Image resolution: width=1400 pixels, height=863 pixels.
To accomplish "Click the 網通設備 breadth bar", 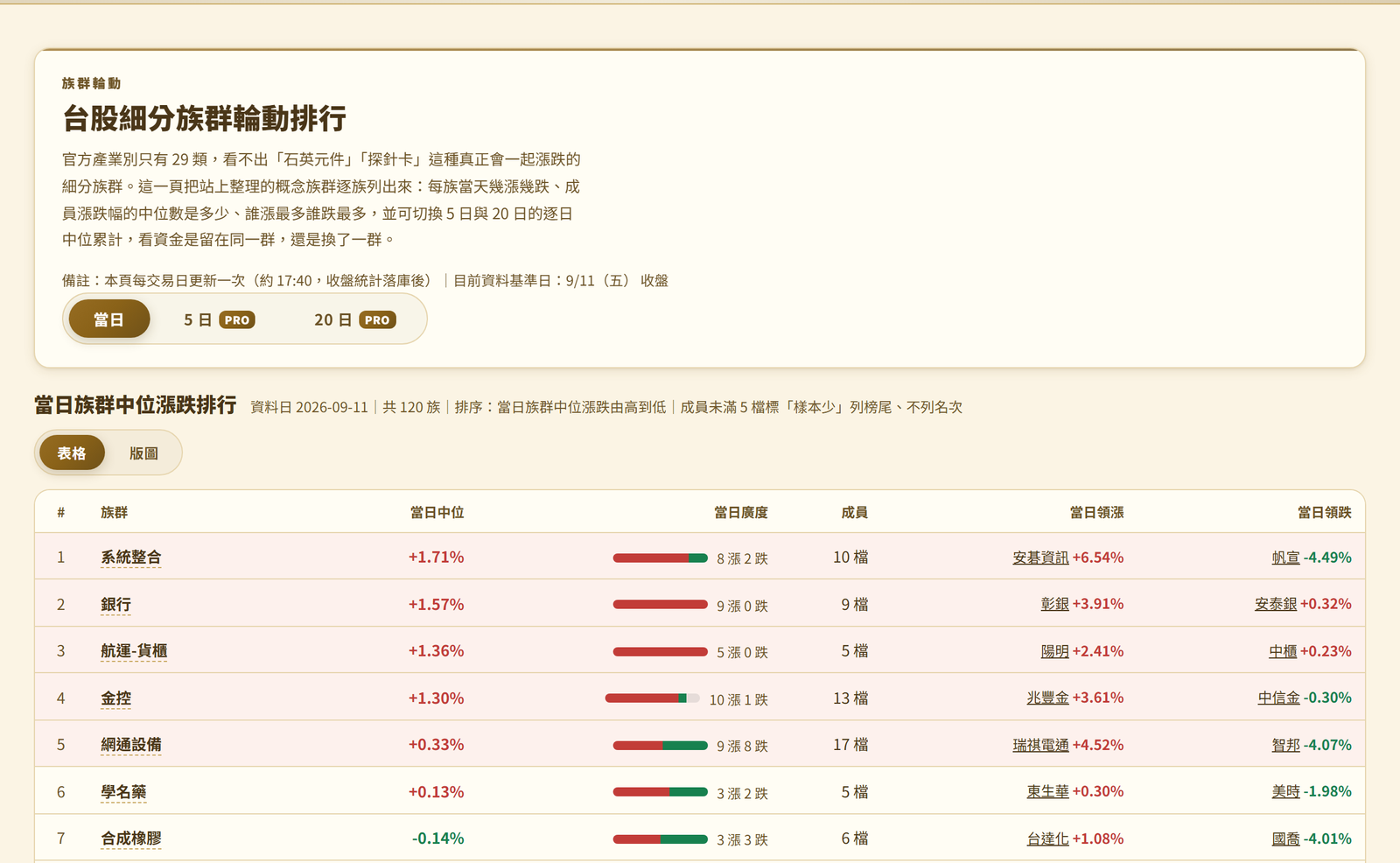I will (x=660, y=746).
